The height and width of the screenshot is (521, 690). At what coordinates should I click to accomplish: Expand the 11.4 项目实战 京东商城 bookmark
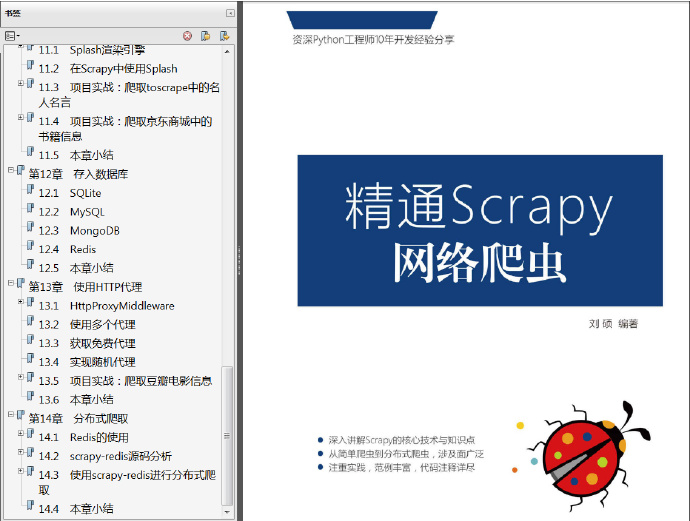point(20,117)
